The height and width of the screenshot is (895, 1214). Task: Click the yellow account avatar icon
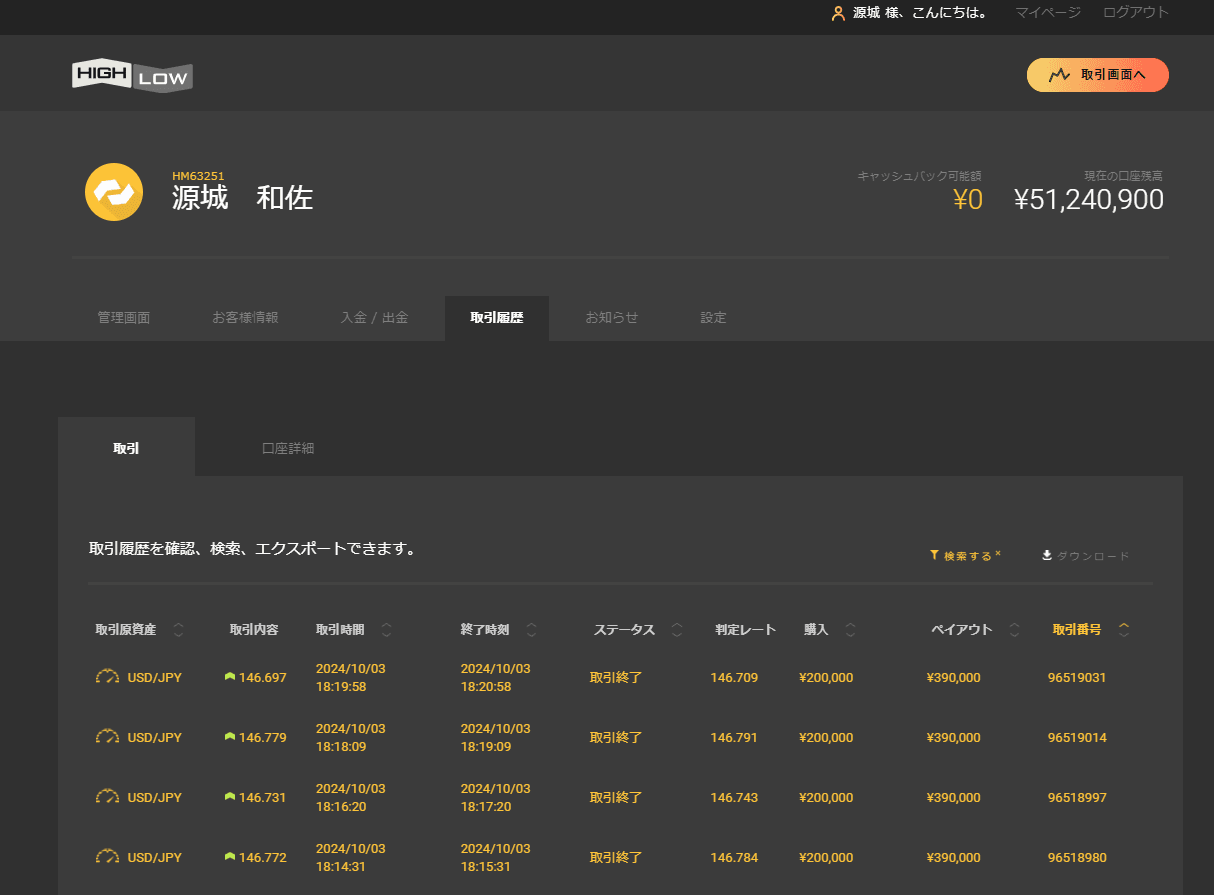114,192
